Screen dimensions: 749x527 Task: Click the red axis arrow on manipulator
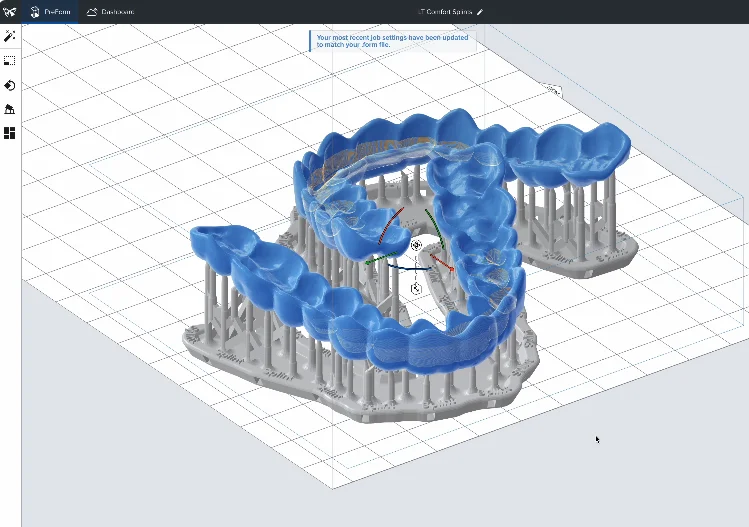tap(443, 264)
